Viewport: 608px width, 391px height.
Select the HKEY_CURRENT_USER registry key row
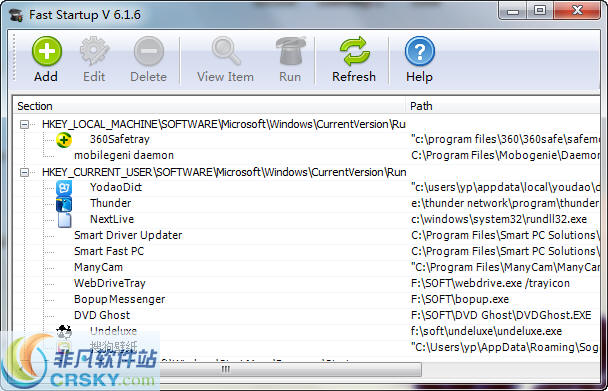coord(224,172)
